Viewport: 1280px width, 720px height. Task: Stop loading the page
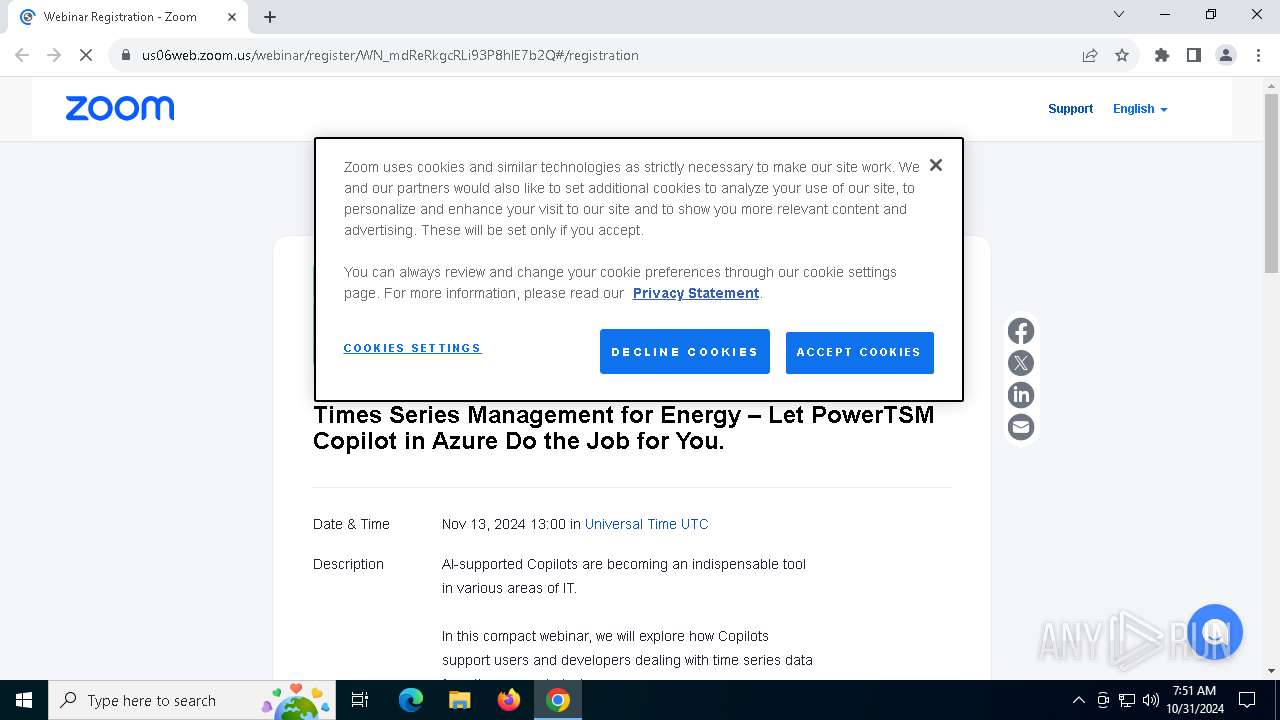[x=86, y=55]
